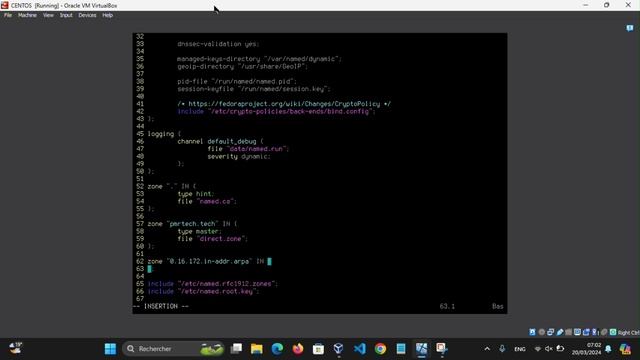This screenshot has height=360, width=640.
Task: Open the View menu
Action: [48, 15]
